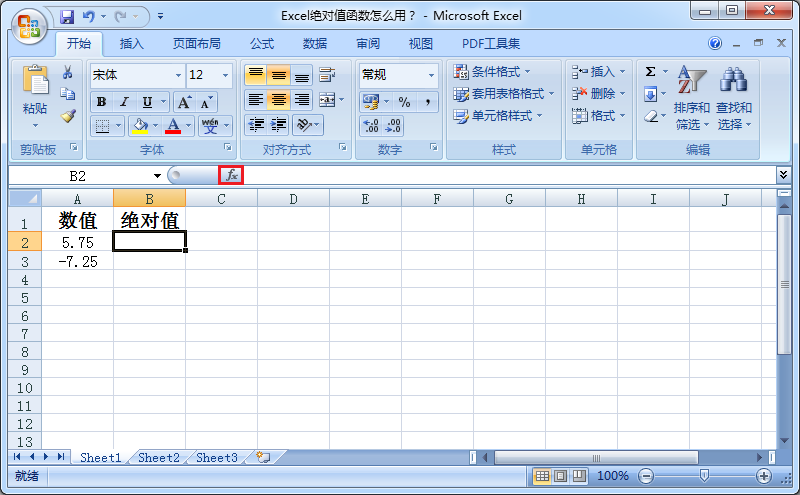Click the Insert Function fx button

[x=231, y=175]
